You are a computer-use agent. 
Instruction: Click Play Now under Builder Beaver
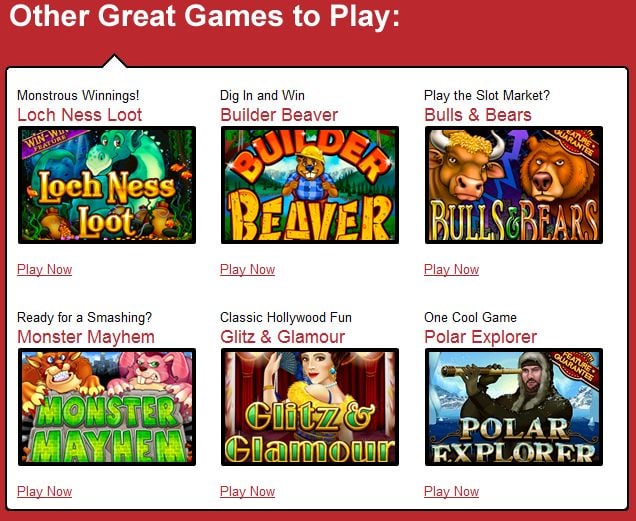pyautogui.click(x=247, y=270)
